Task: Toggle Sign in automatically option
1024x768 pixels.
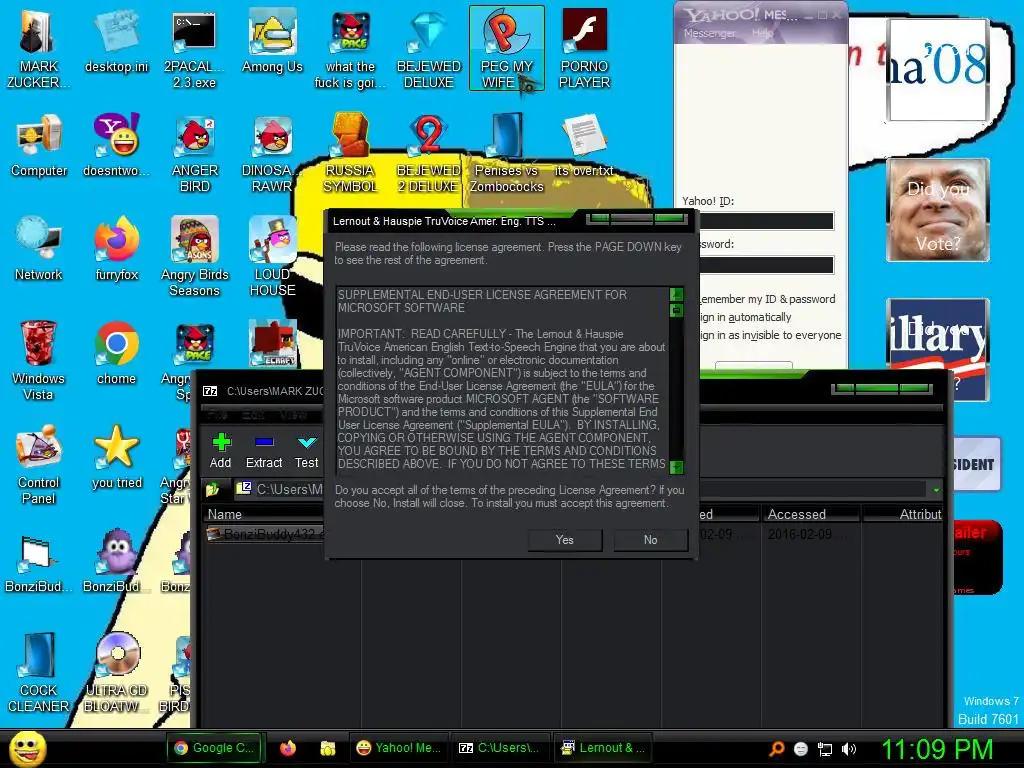Action: coord(745,317)
